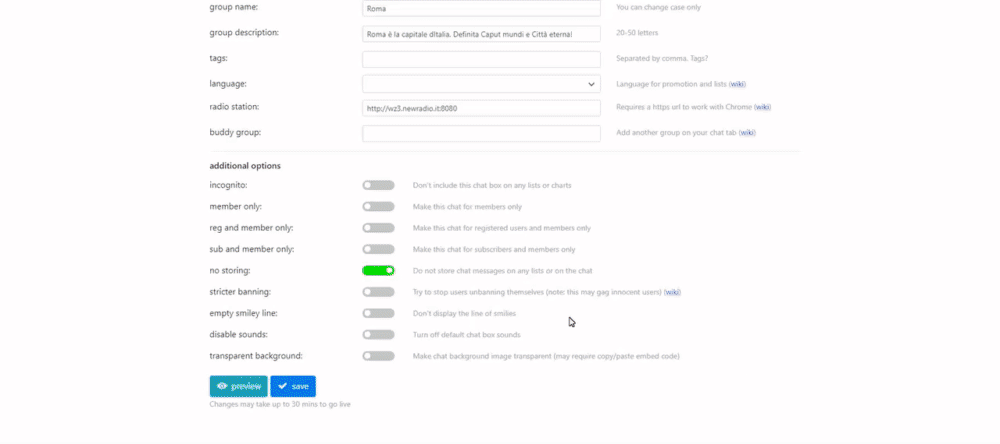Open the language dropdown
The image size is (1000, 444).
482,84
